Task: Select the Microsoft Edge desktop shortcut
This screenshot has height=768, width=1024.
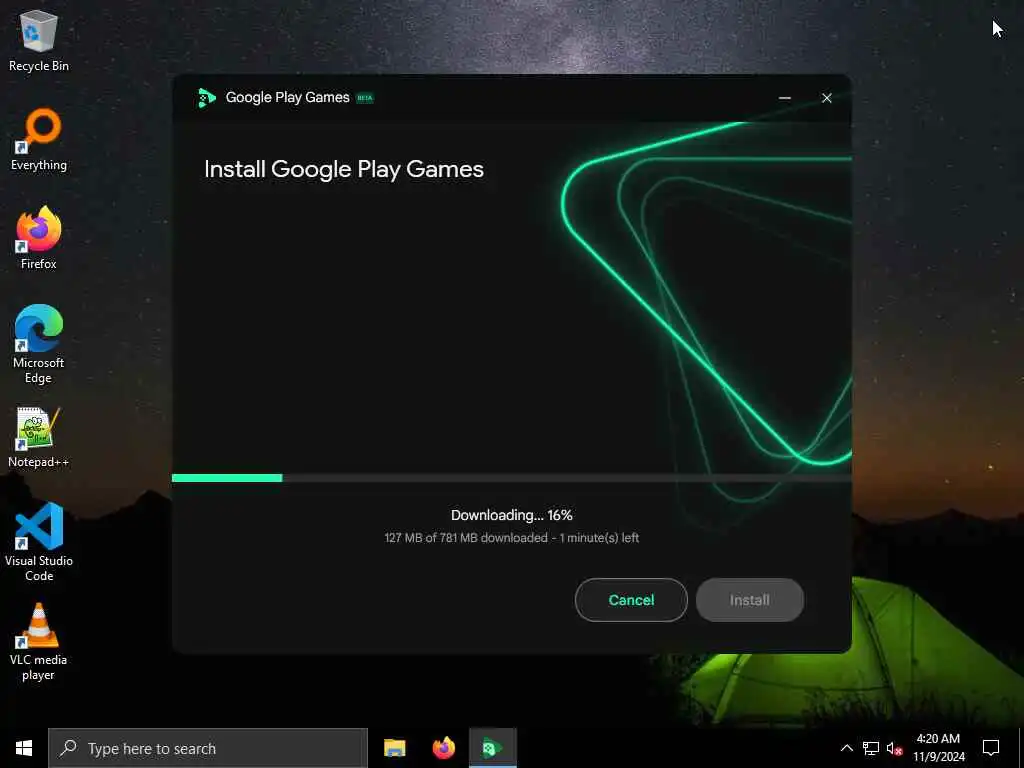Action: pyautogui.click(x=39, y=344)
